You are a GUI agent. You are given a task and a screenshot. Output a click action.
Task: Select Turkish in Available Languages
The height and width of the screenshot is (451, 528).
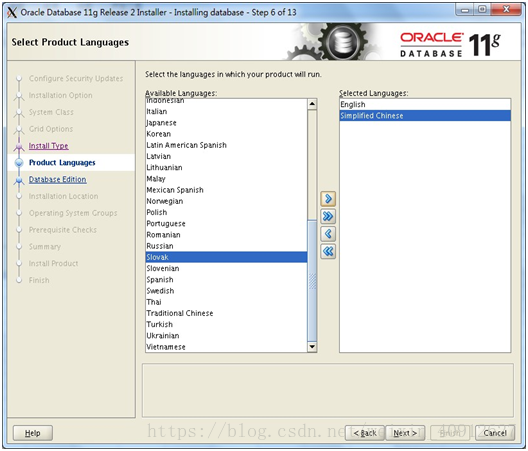(x=226, y=324)
